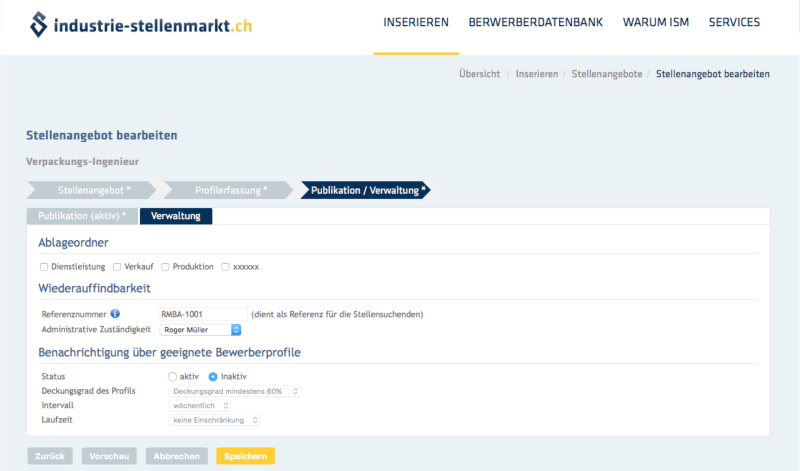Click the Vorschau button
800x471 pixels.
109,456
